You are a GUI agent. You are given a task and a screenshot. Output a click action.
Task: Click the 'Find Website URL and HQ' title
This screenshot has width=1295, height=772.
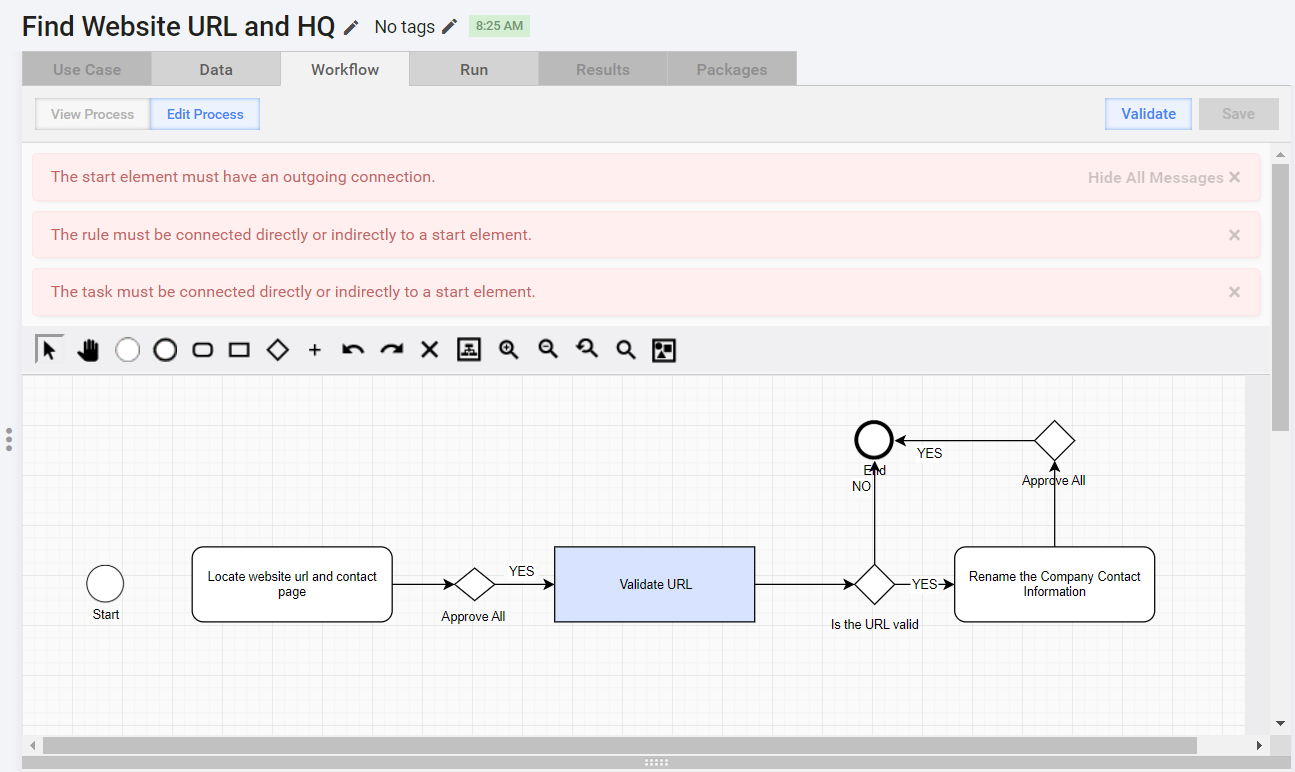coord(179,26)
